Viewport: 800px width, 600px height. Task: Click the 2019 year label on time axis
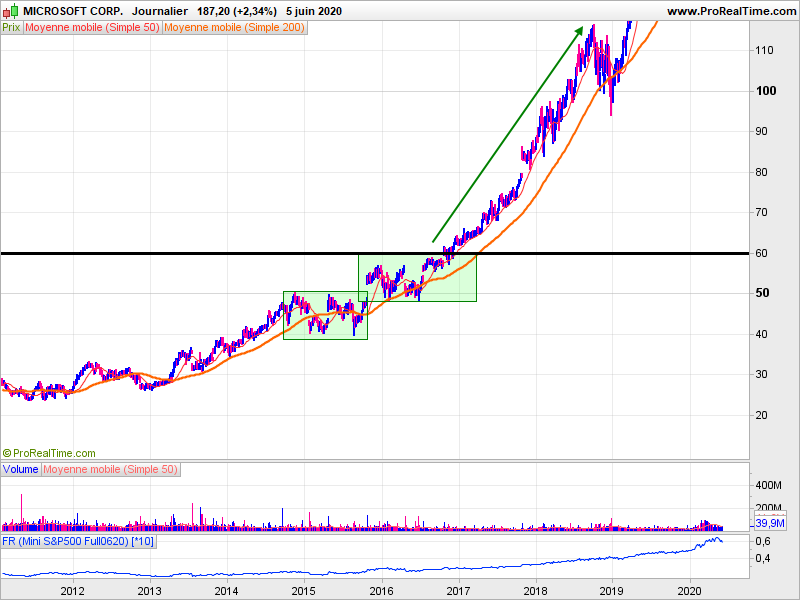(612, 591)
